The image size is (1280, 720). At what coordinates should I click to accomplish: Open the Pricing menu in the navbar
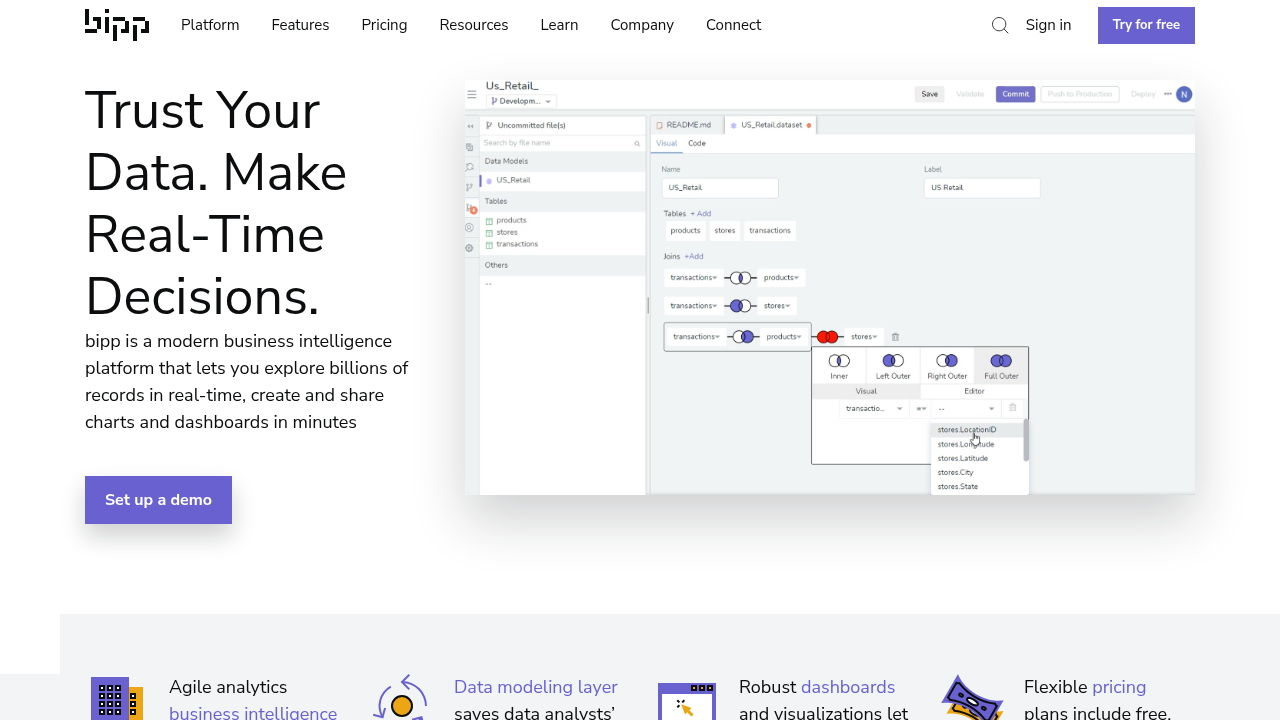pyautogui.click(x=384, y=25)
